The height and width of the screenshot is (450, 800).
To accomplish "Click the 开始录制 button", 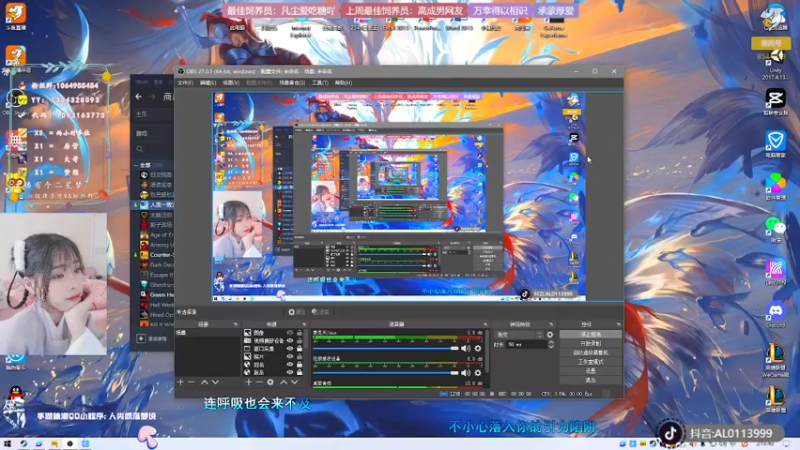I will point(590,343).
